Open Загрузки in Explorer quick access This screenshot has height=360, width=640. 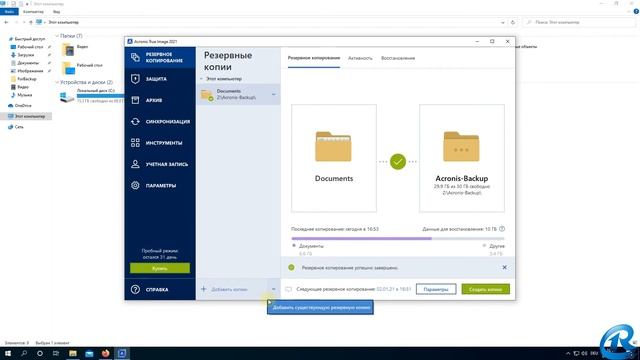click(x=25, y=55)
